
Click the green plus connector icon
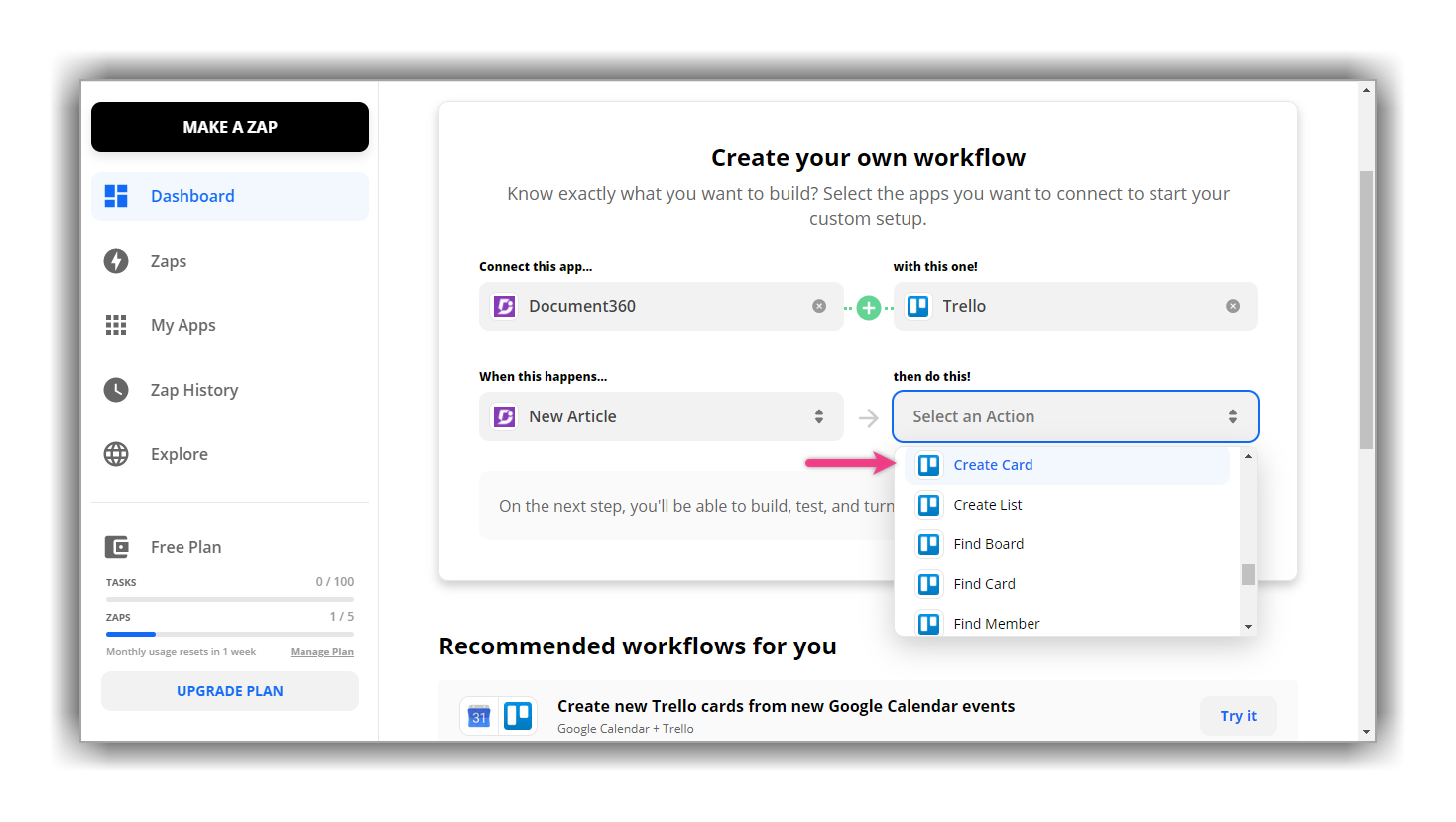(869, 308)
